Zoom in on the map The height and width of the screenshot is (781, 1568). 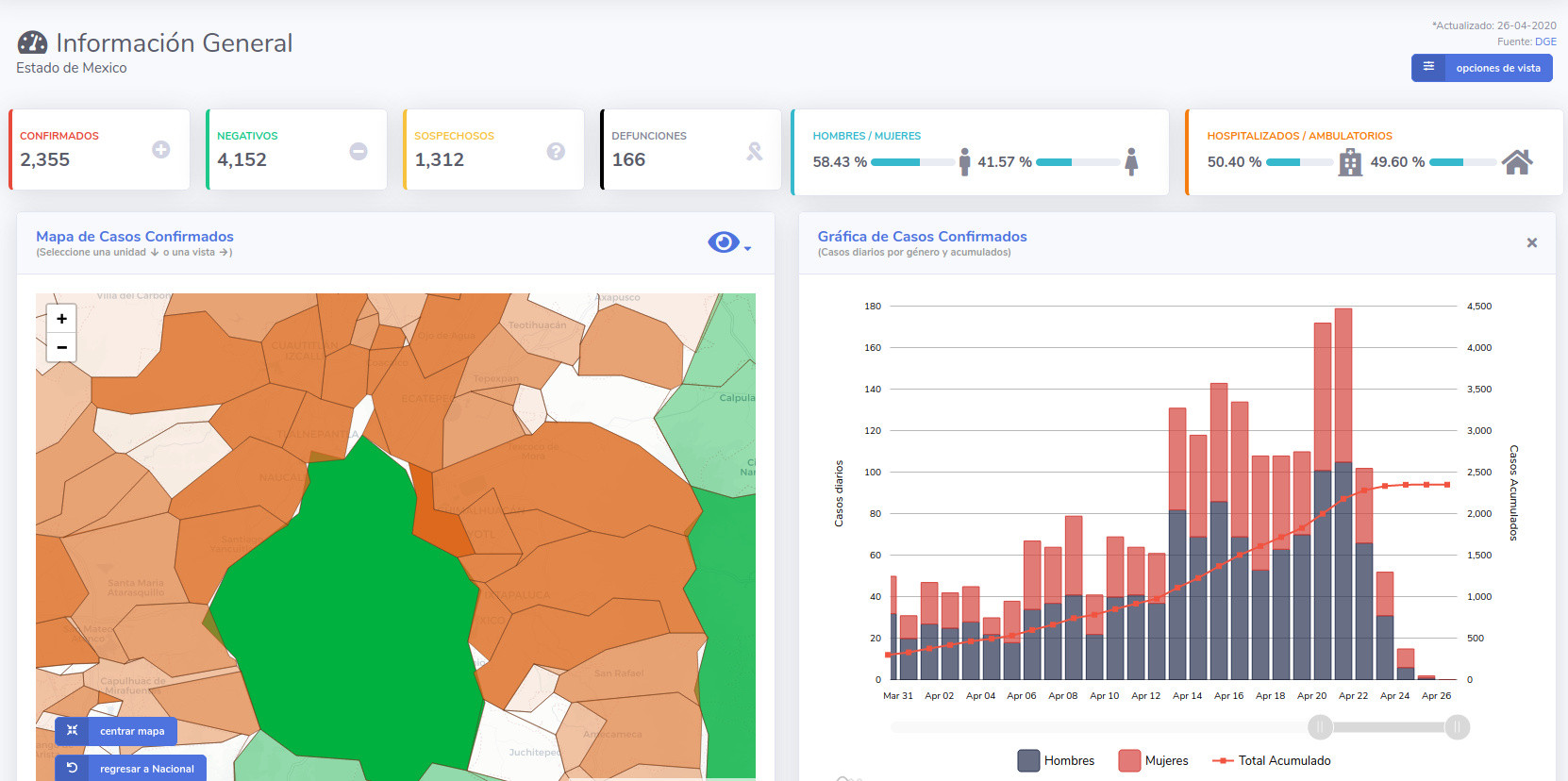(61, 319)
